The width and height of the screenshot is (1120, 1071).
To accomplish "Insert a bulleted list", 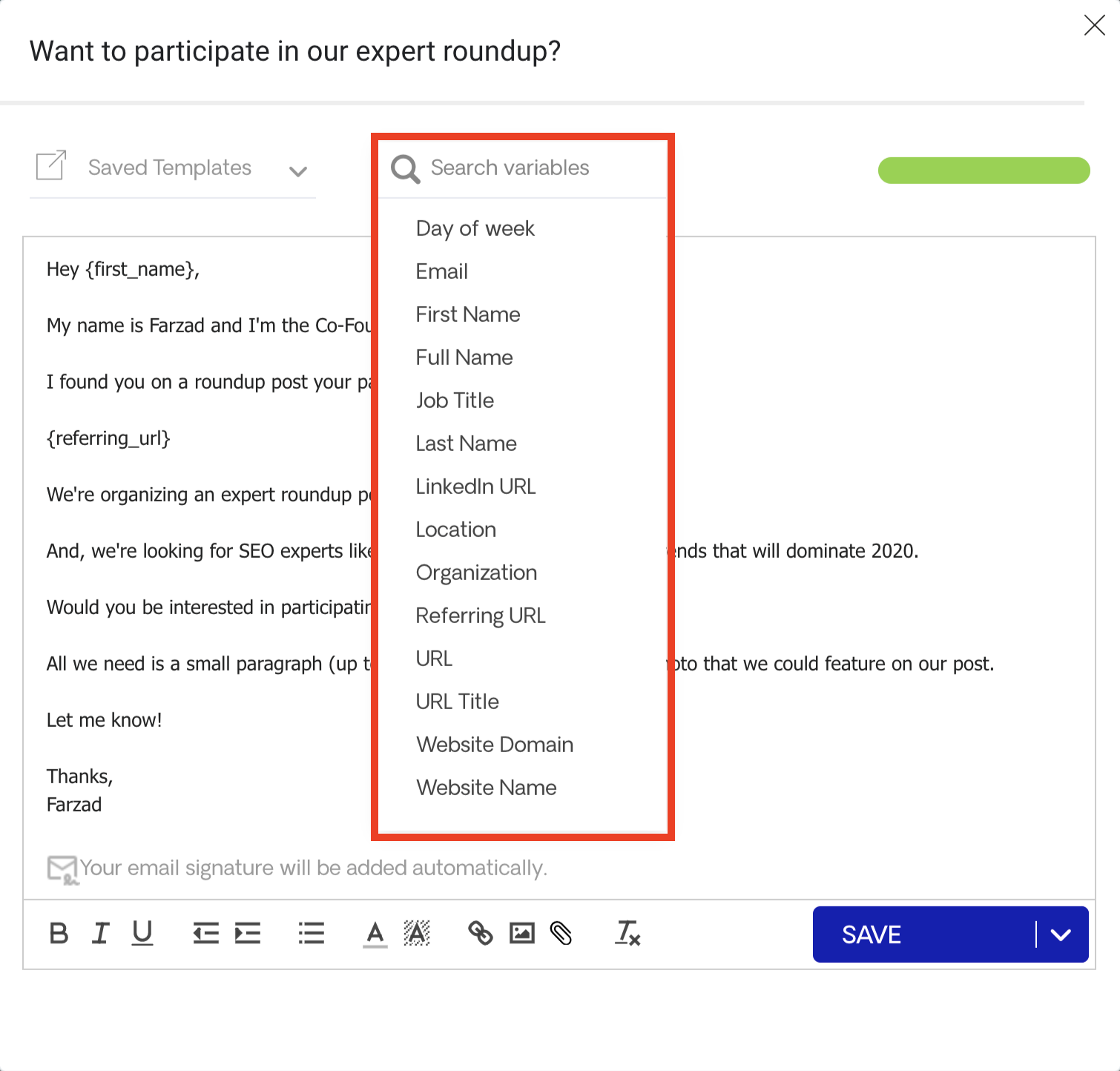I will coord(312,933).
